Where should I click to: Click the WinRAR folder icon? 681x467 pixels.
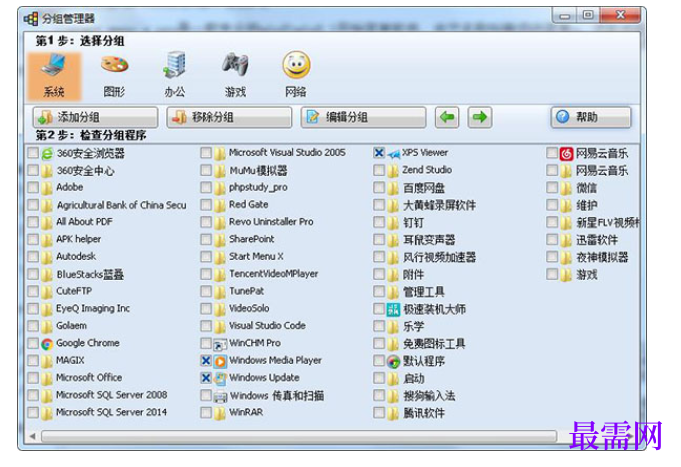coord(220,413)
